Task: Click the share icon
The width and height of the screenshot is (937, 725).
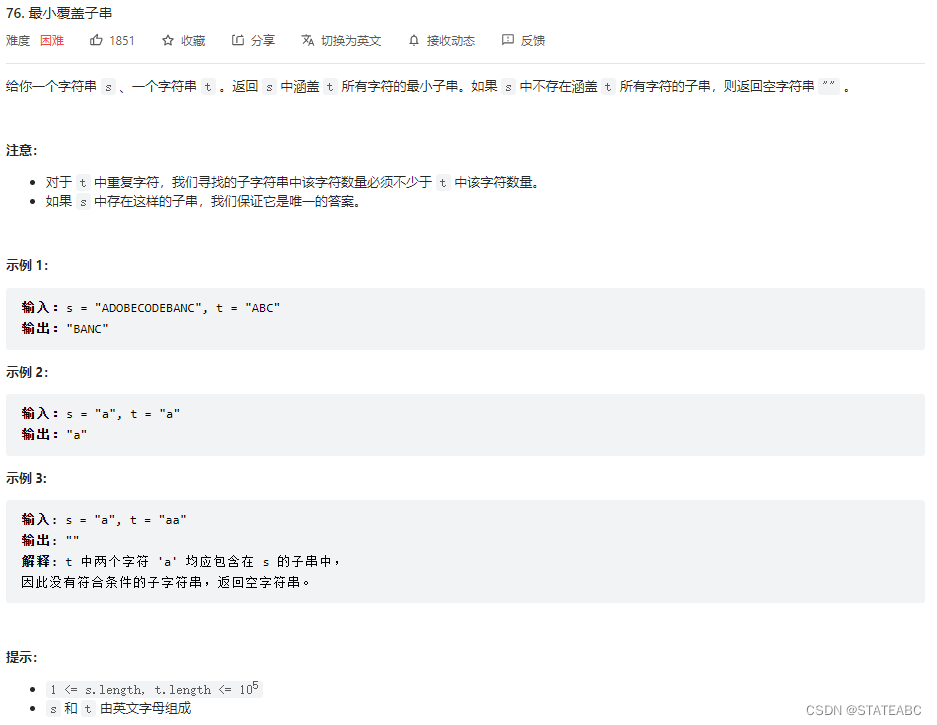Action: tap(238, 40)
